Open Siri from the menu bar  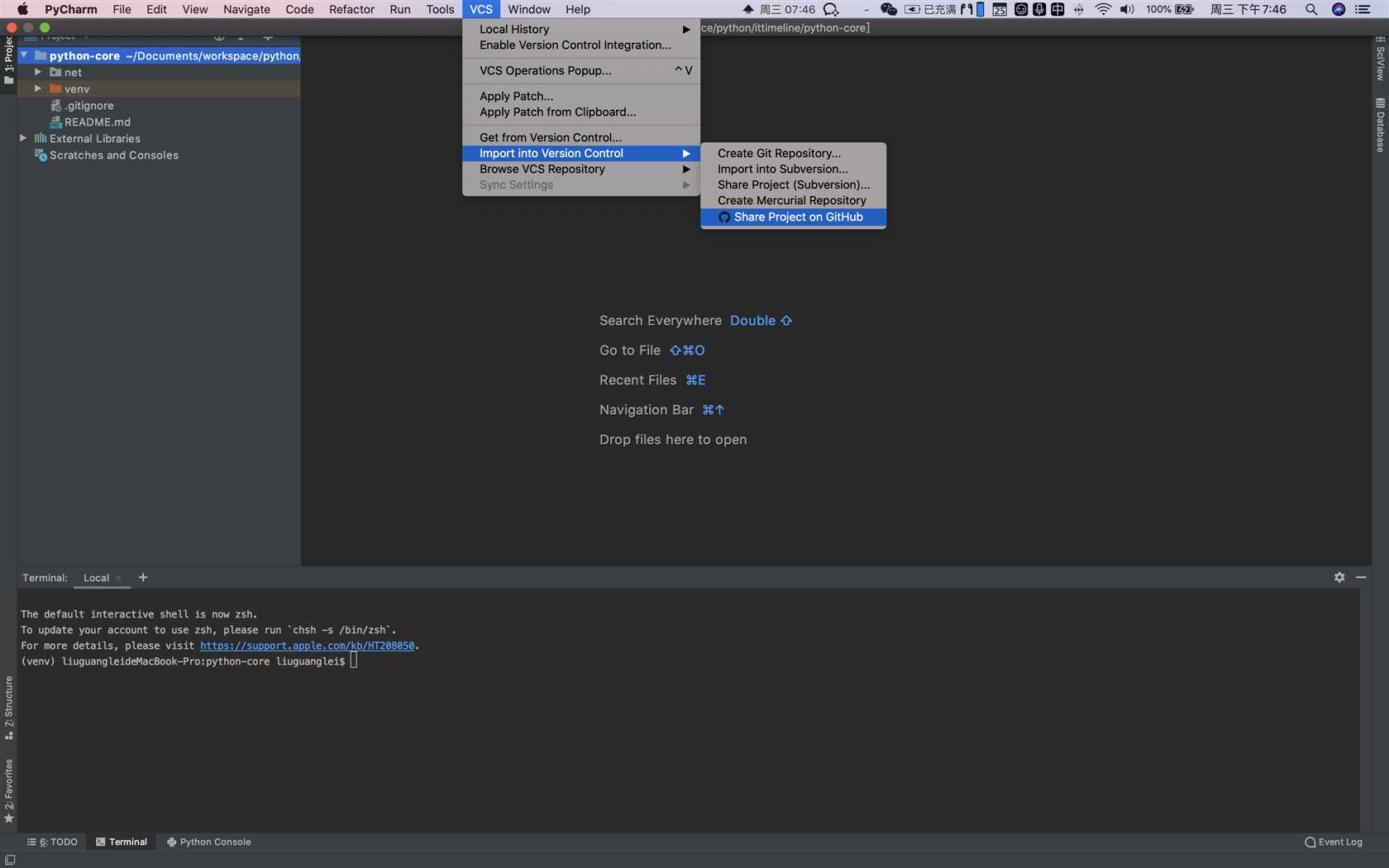point(1339,9)
